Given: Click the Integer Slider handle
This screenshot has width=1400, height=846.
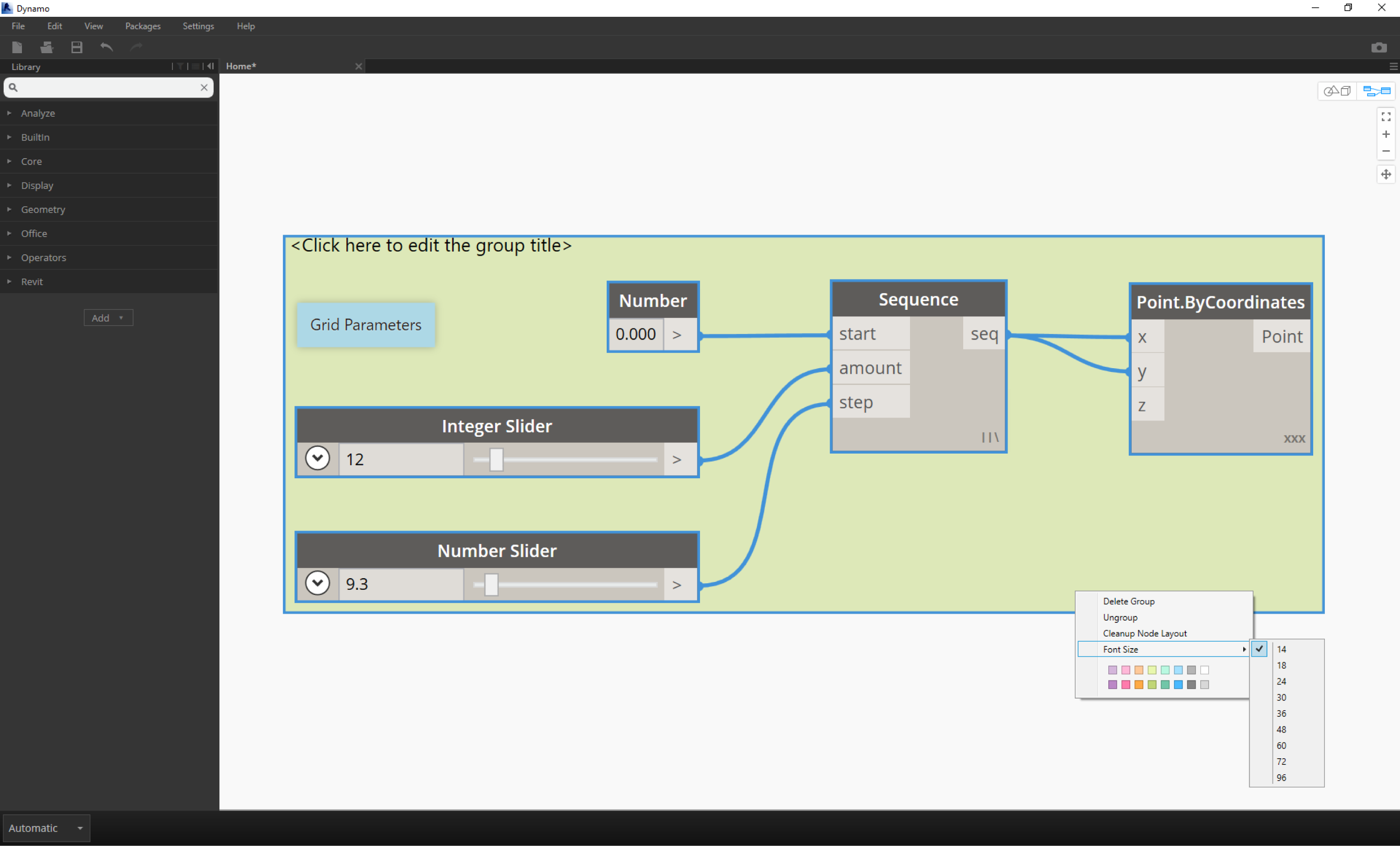Looking at the screenshot, I should (x=496, y=459).
